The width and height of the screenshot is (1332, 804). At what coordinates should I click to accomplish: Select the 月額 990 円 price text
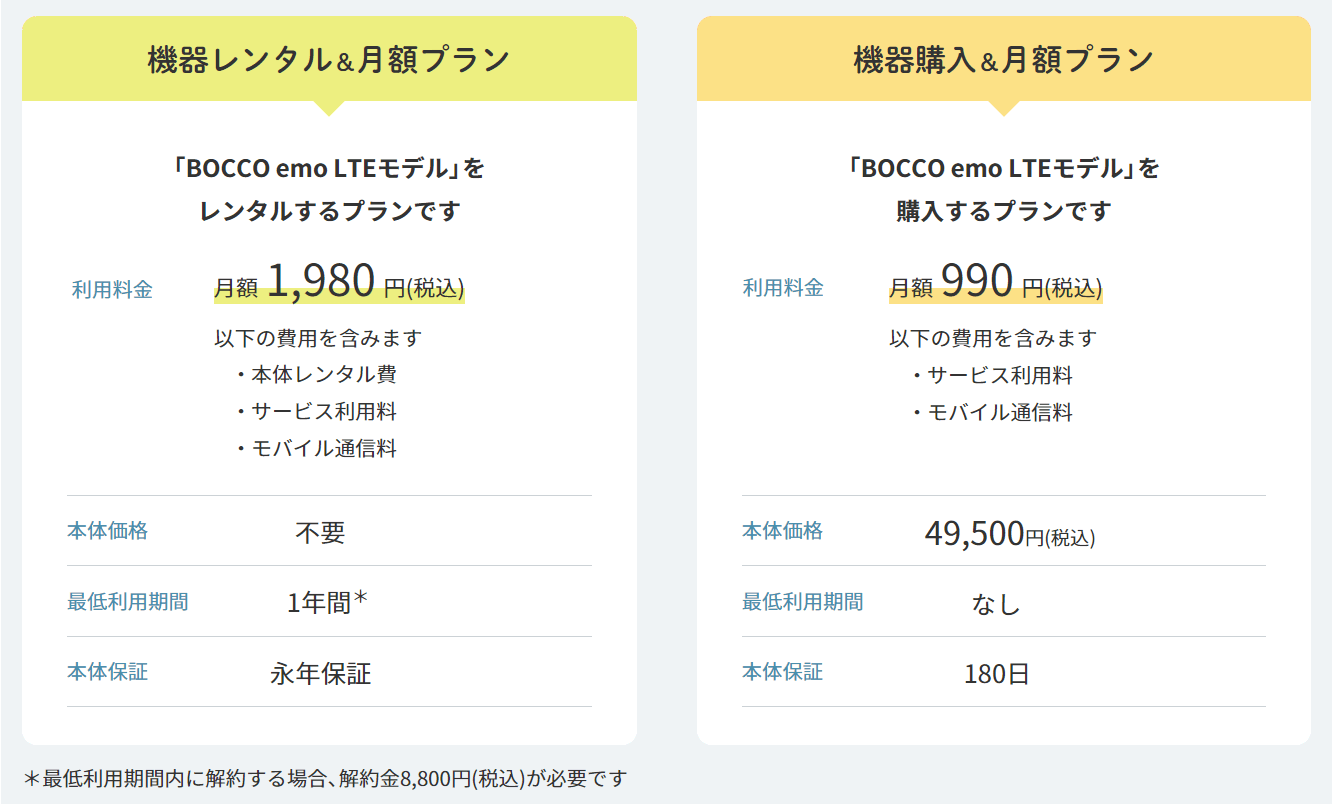tap(995, 284)
